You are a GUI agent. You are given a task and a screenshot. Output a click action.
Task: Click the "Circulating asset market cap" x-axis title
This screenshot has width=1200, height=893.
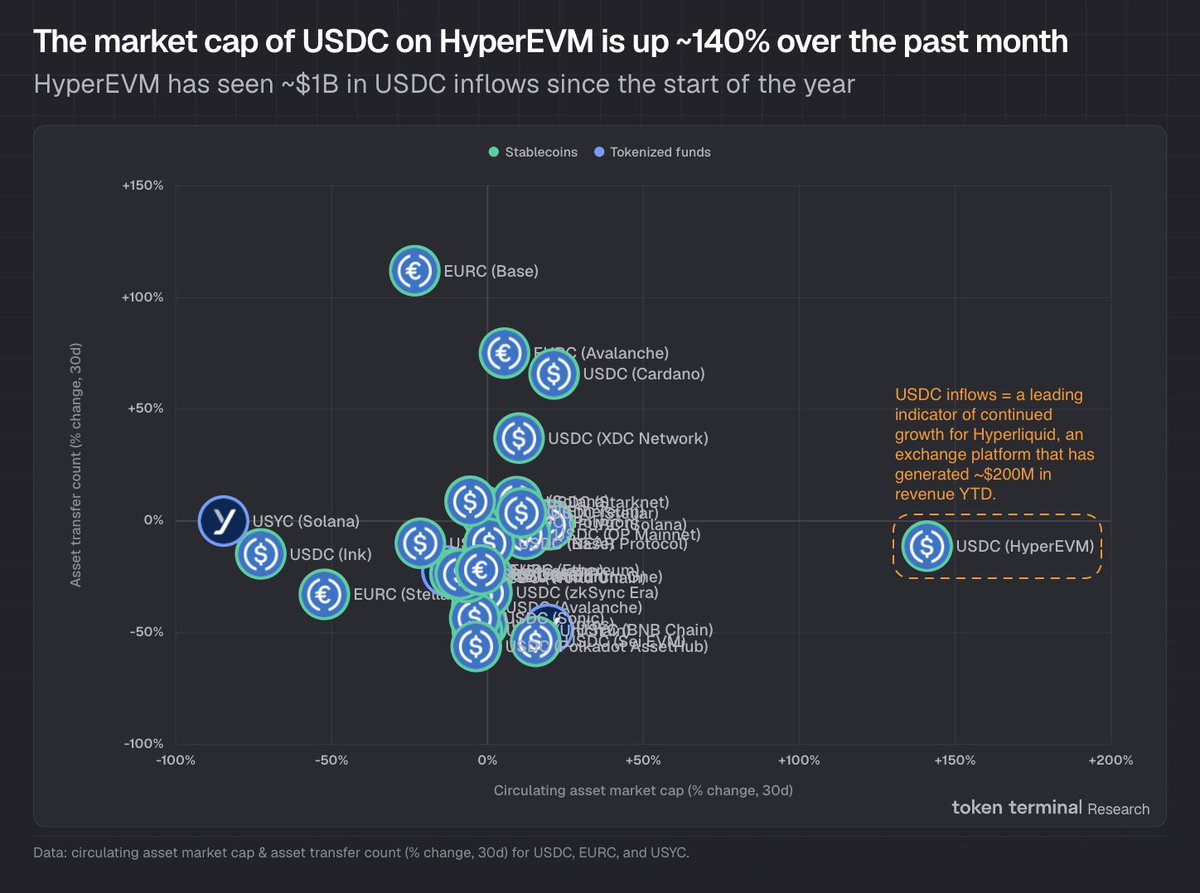[643, 791]
